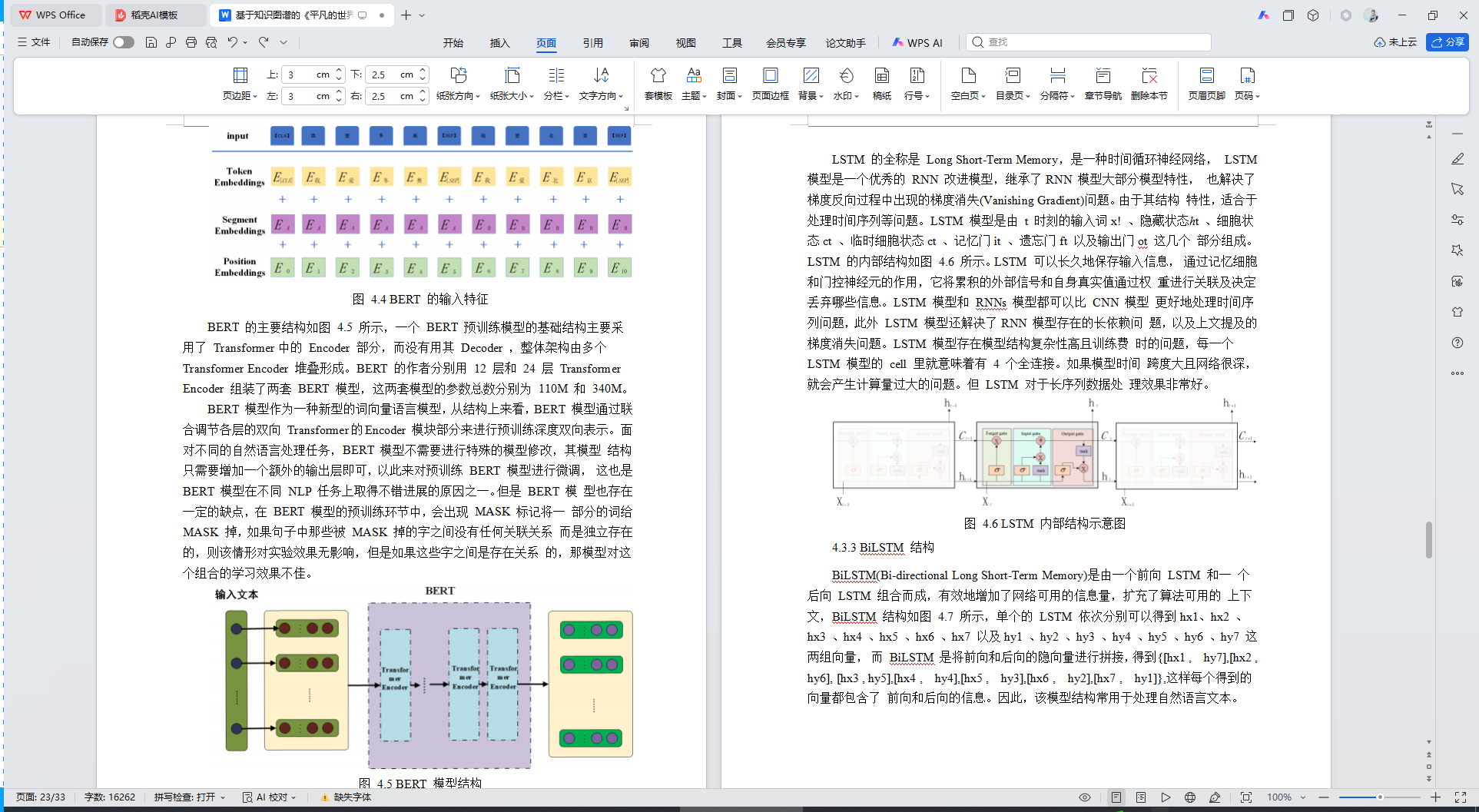Open the 主题 theme tool
Screen dimensions: 1479x812
[x=694, y=84]
